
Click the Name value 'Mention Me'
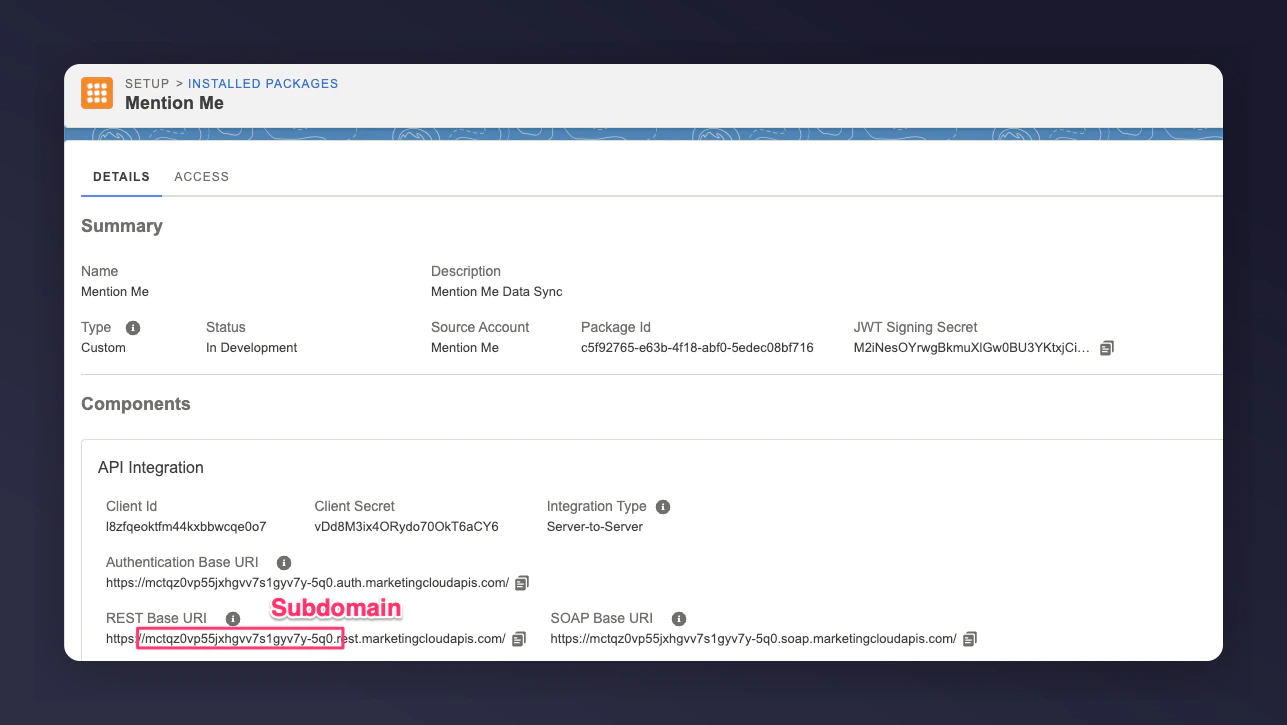(115, 292)
